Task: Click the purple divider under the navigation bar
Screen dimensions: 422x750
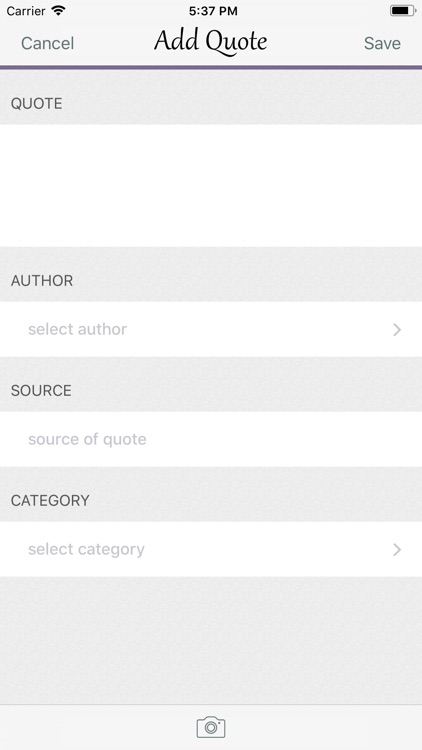Action: point(211,67)
